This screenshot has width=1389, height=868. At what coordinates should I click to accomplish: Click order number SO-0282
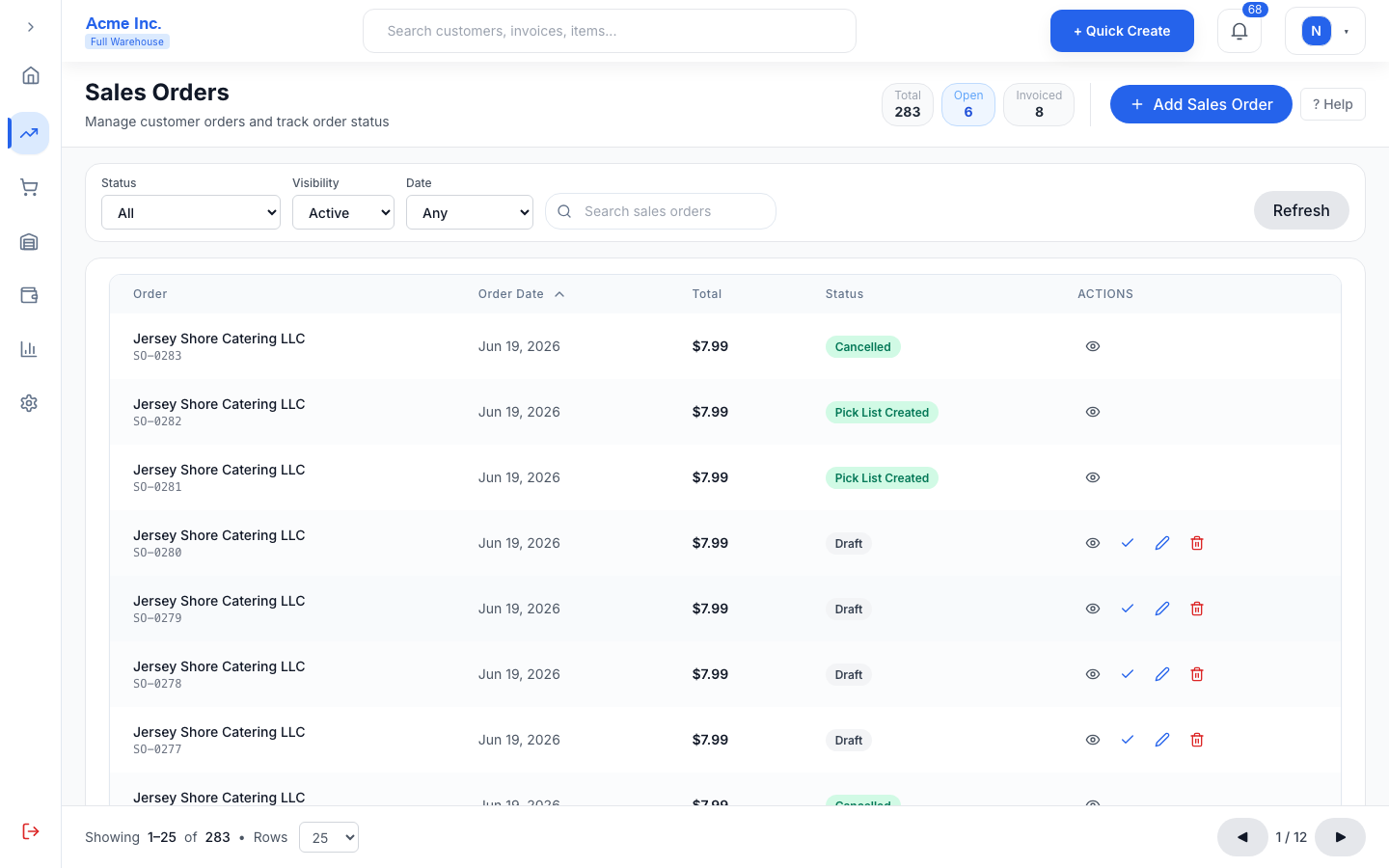pyautogui.click(x=157, y=421)
